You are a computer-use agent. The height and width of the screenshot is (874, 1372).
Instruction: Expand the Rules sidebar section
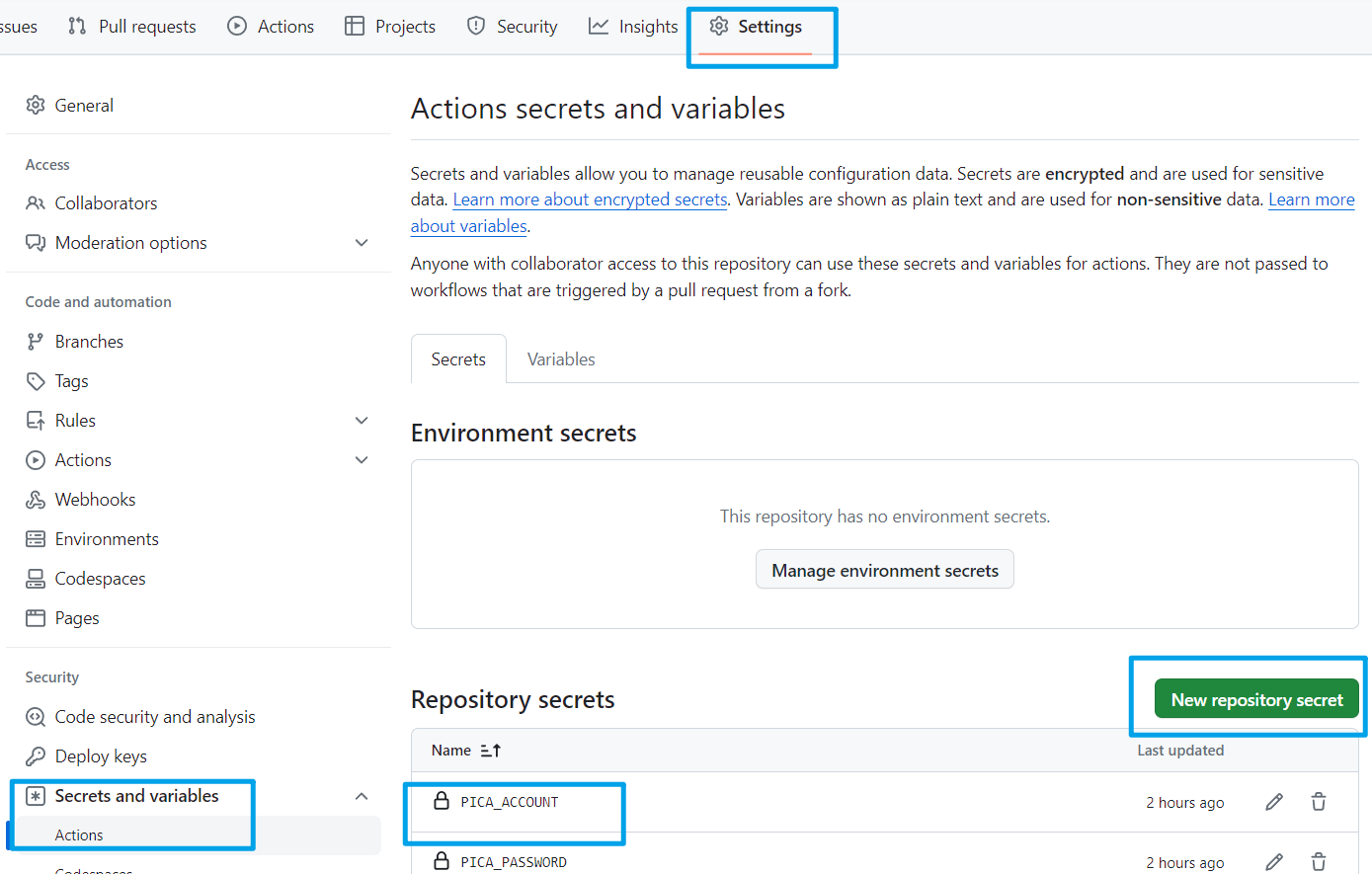(x=362, y=421)
